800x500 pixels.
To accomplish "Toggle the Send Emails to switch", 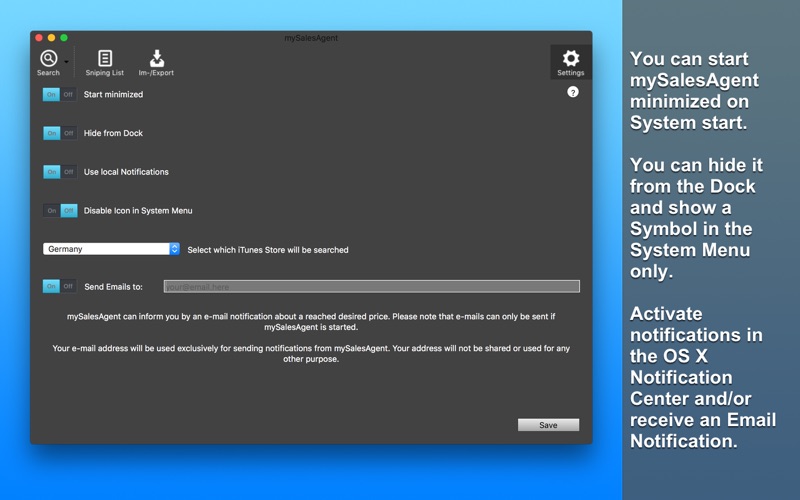I will pyautogui.click(x=60, y=286).
